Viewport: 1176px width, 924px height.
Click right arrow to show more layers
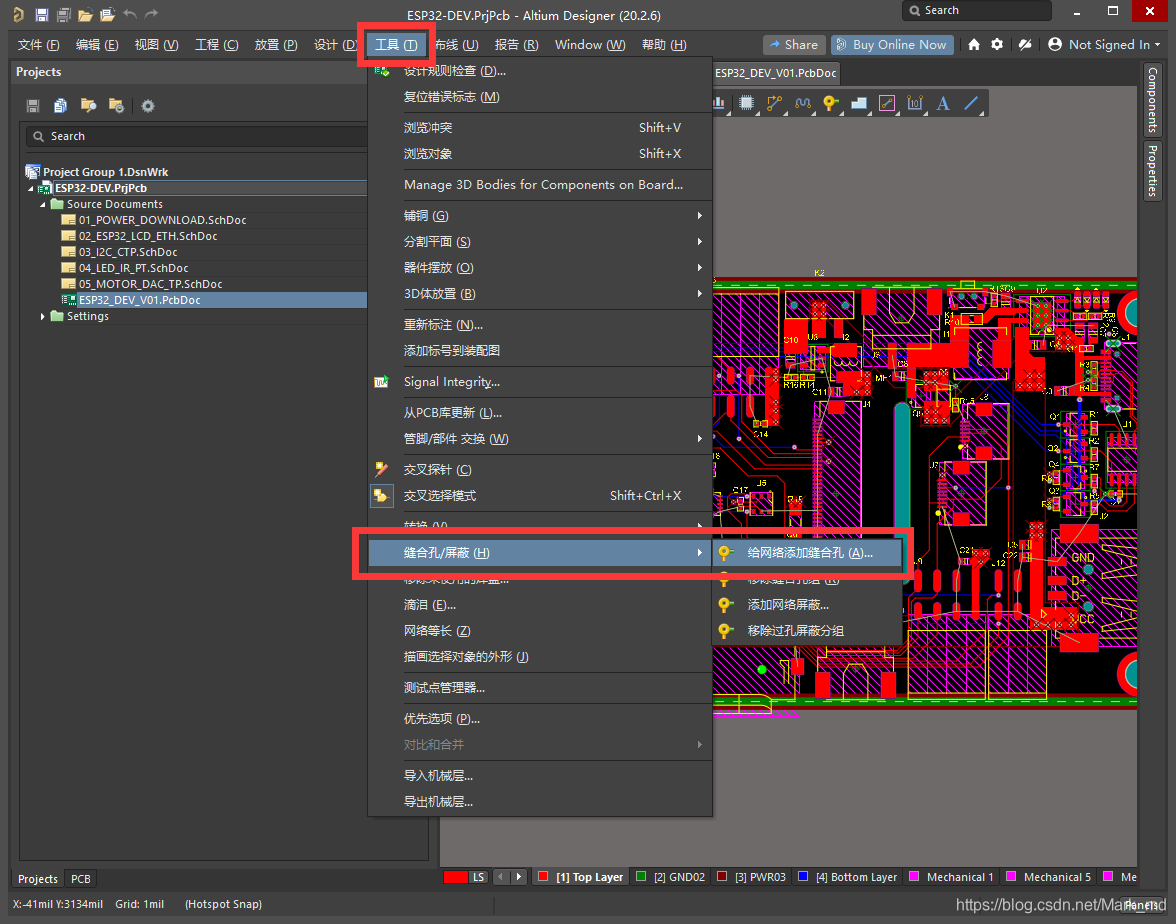(518, 877)
